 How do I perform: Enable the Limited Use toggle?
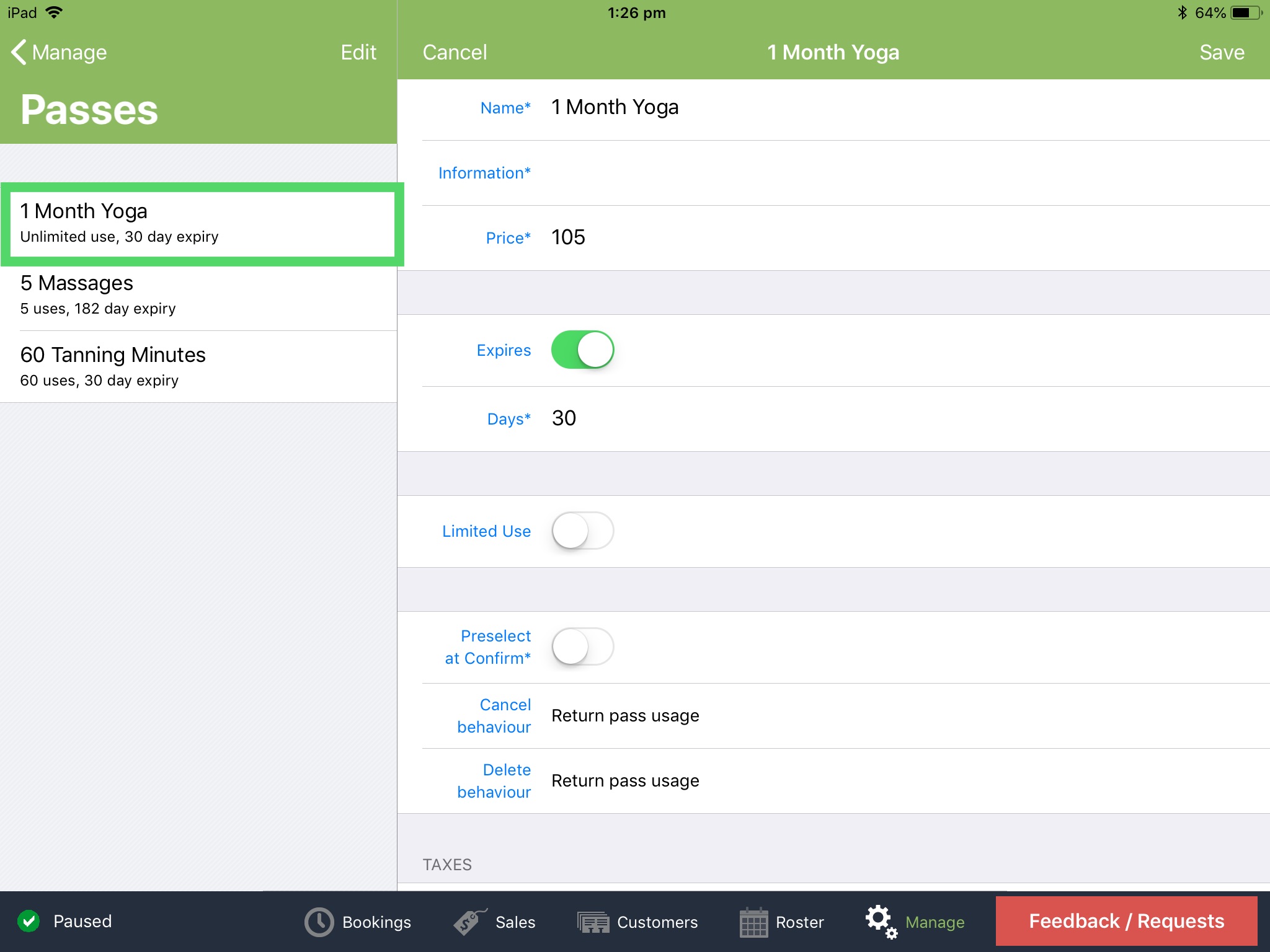coord(582,531)
